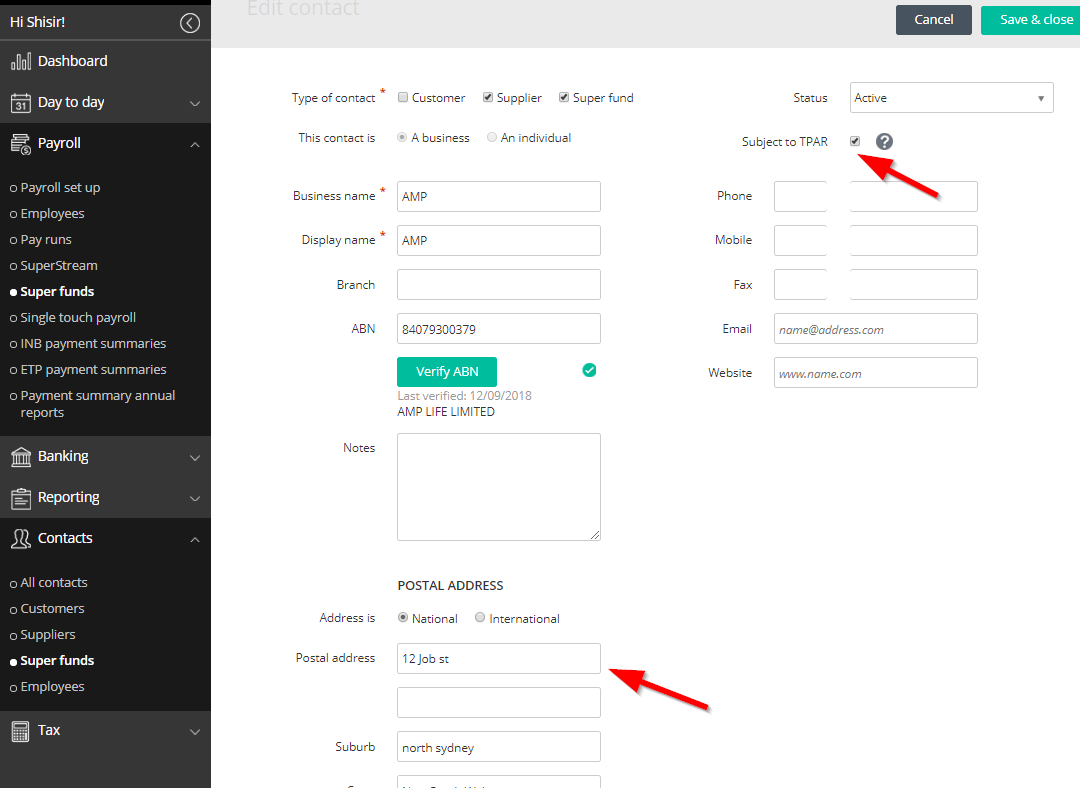This screenshot has width=1080, height=788.
Task: Click the Verify ABN button
Action: pyautogui.click(x=447, y=371)
